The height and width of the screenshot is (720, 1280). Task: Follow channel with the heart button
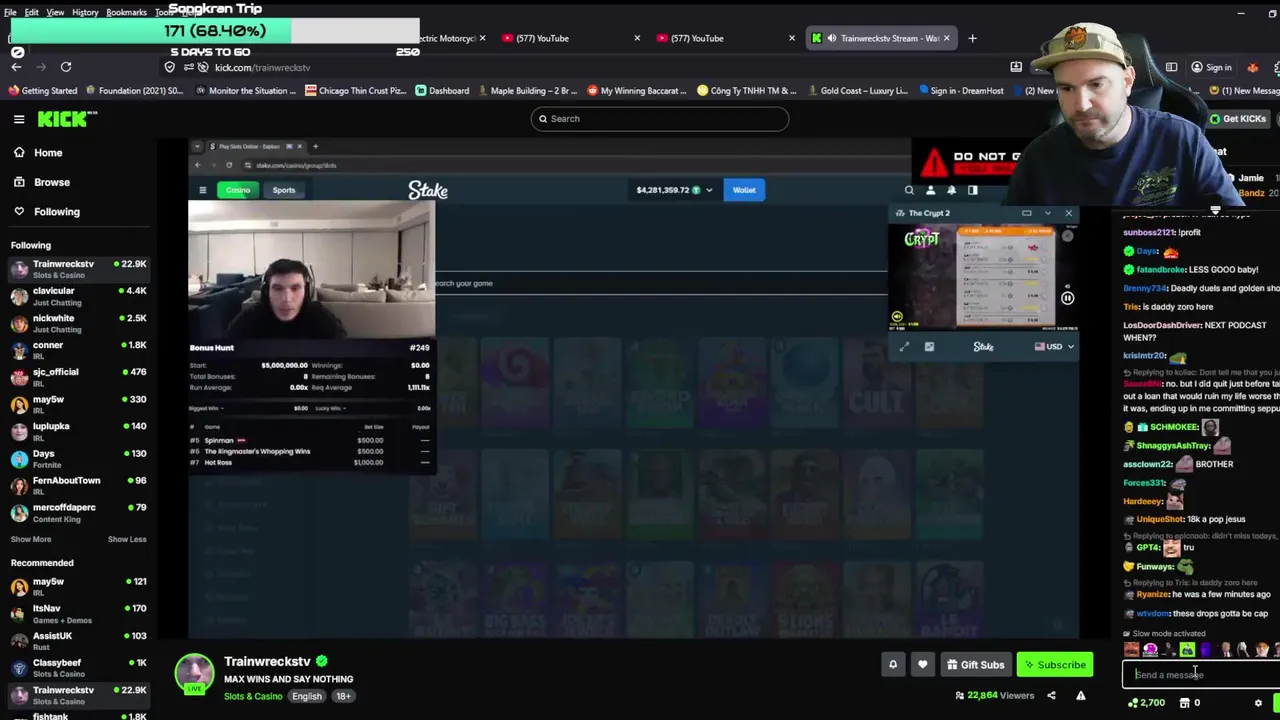coord(923,665)
